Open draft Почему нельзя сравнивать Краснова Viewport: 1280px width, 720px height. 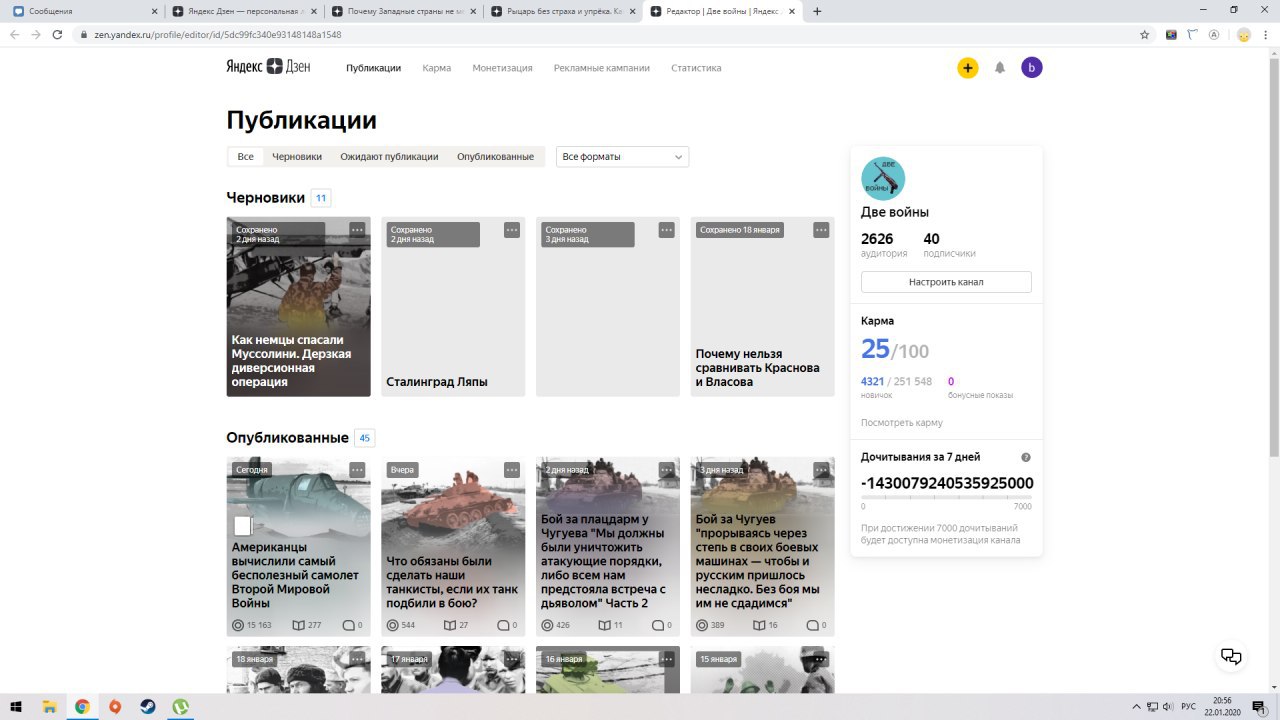click(762, 307)
